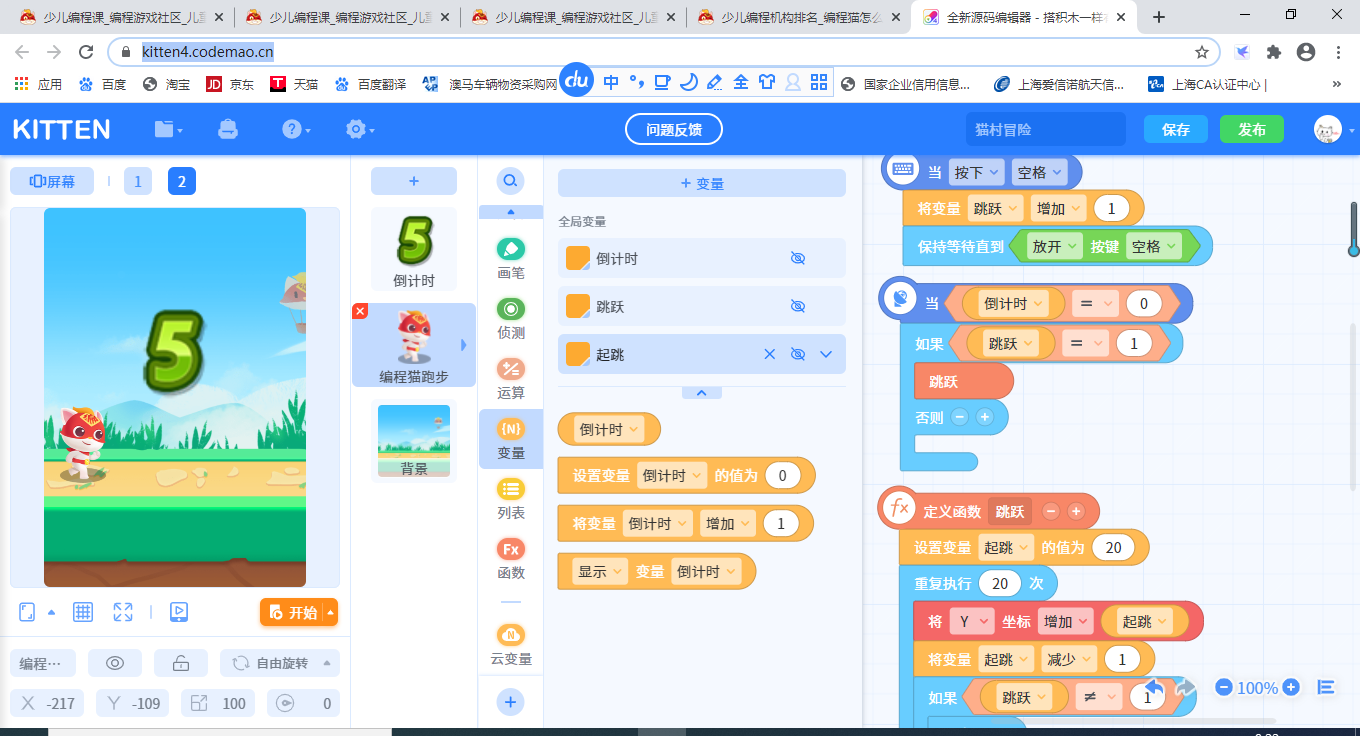Toggle visibility of the 跳跃 variable
The height and width of the screenshot is (736, 1360).
click(x=798, y=306)
